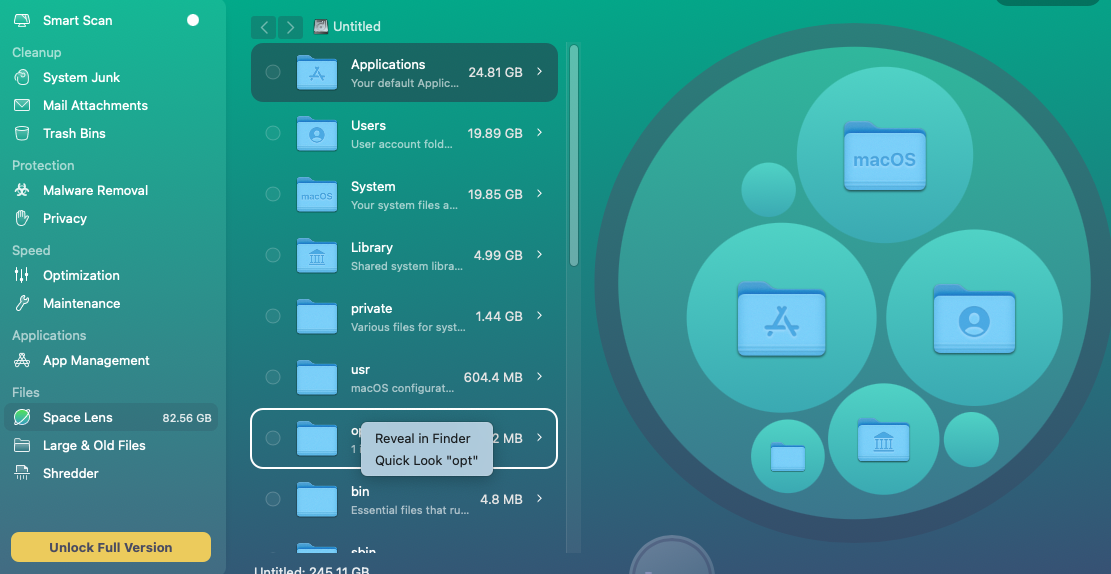Image resolution: width=1111 pixels, height=574 pixels.
Task: Click the 82.56 GB Space Lens badge
Action: [x=187, y=418]
